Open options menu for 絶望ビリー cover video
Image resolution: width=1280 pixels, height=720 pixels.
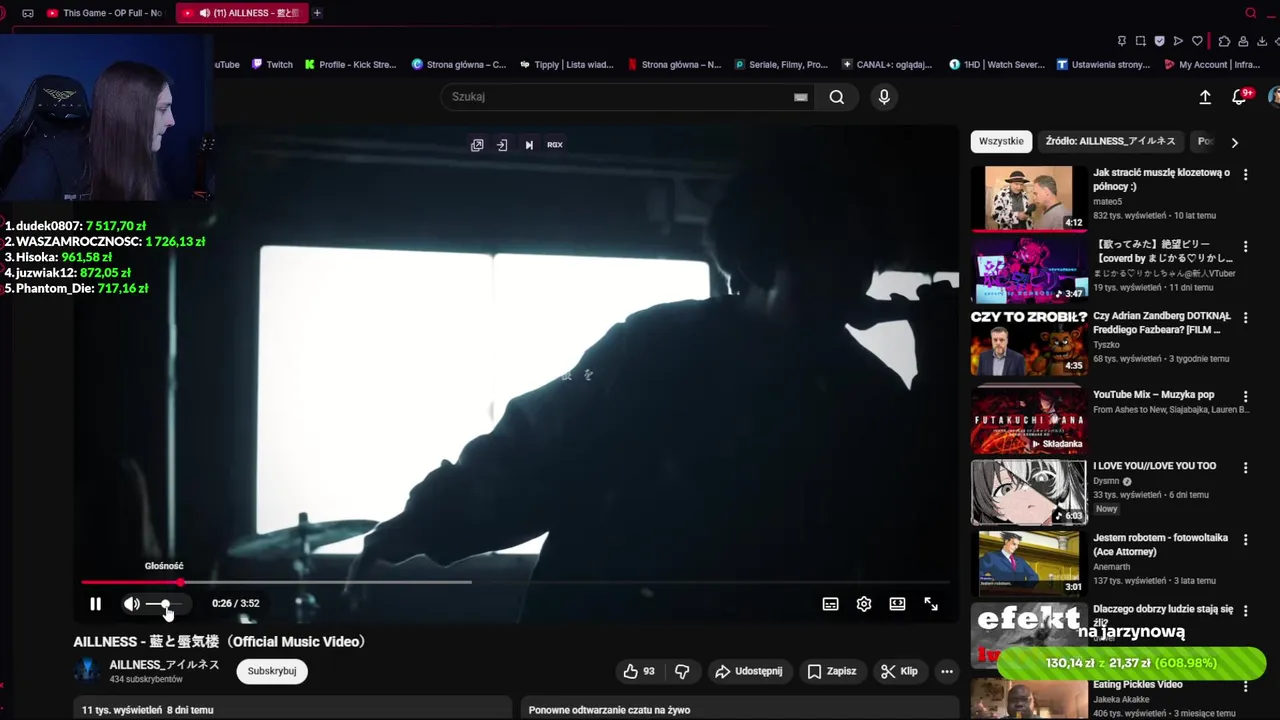pyautogui.click(x=1245, y=246)
